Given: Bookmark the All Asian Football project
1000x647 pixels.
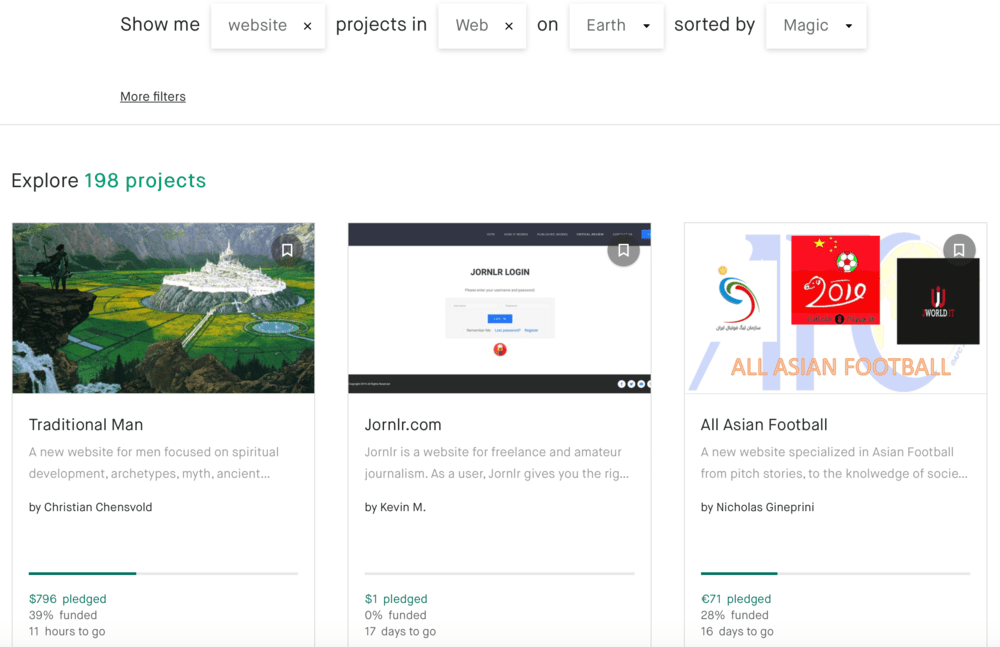Looking at the screenshot, I should 959,249.
